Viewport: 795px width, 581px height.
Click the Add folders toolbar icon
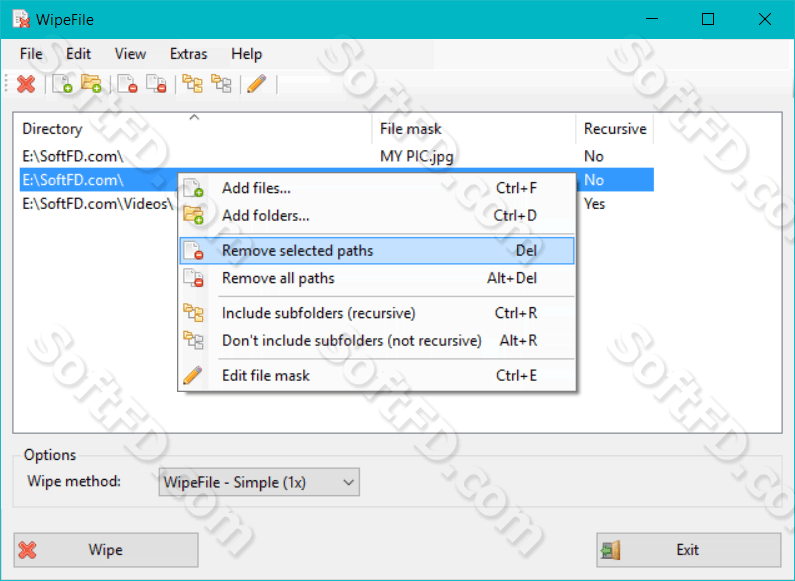(91, 84)
